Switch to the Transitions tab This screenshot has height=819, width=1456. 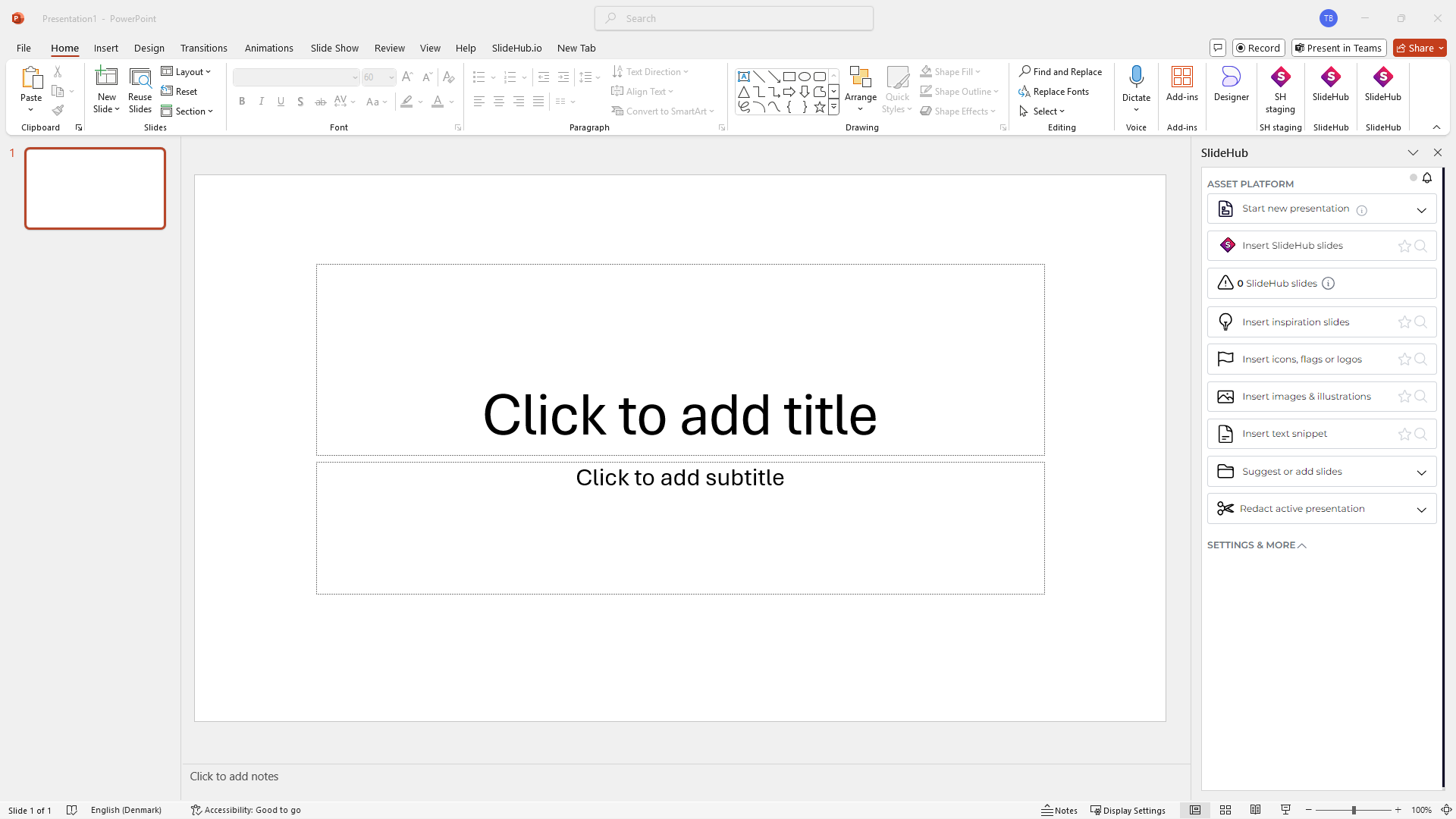point(203,48)
